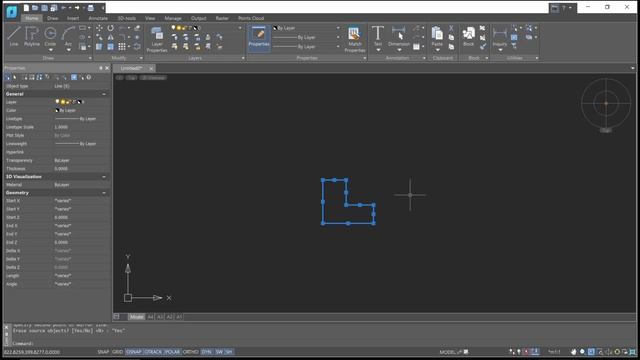The width and height of the screenshot is (640, 360).
Task: Activate Match Properties tool
Action: [354, 39]
